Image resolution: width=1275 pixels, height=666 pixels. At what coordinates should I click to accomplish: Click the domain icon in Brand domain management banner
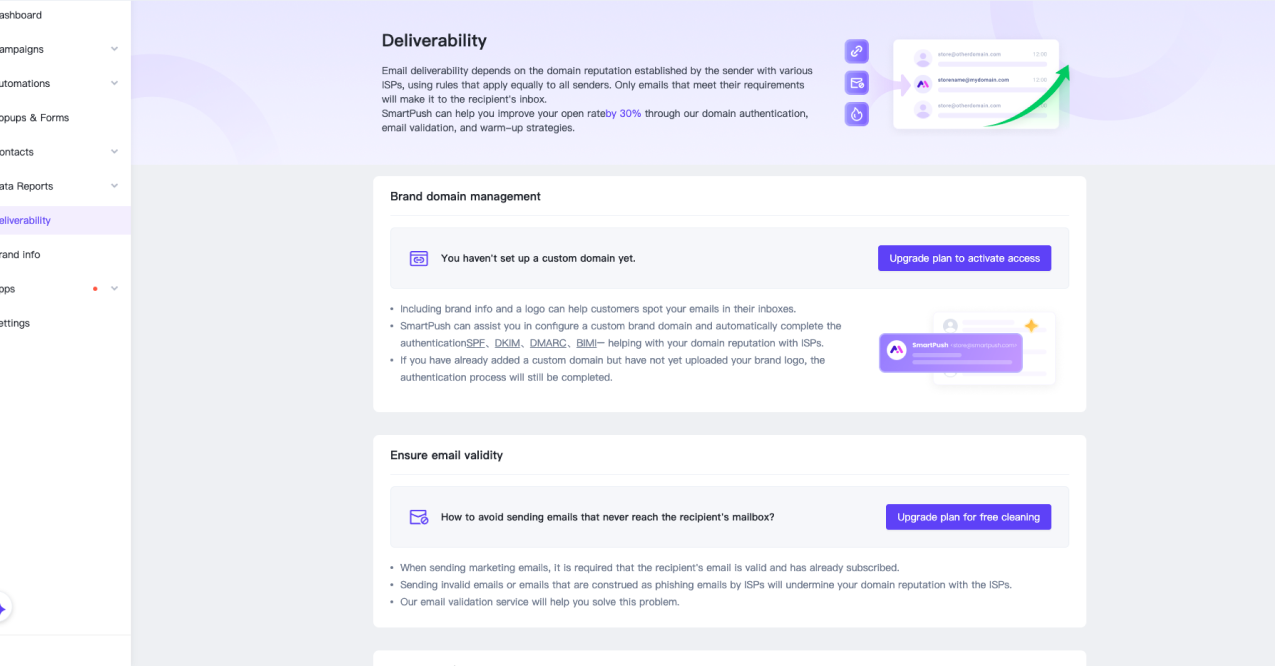418,257
